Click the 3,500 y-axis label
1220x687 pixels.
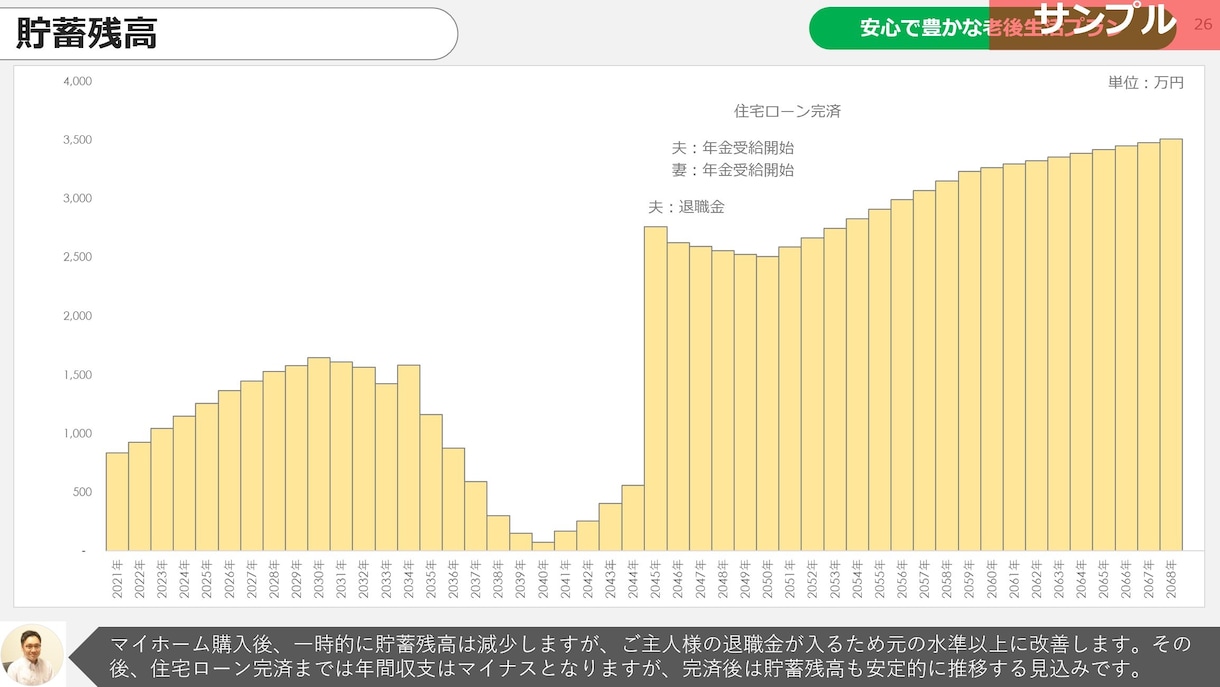(x=77, y=140)
